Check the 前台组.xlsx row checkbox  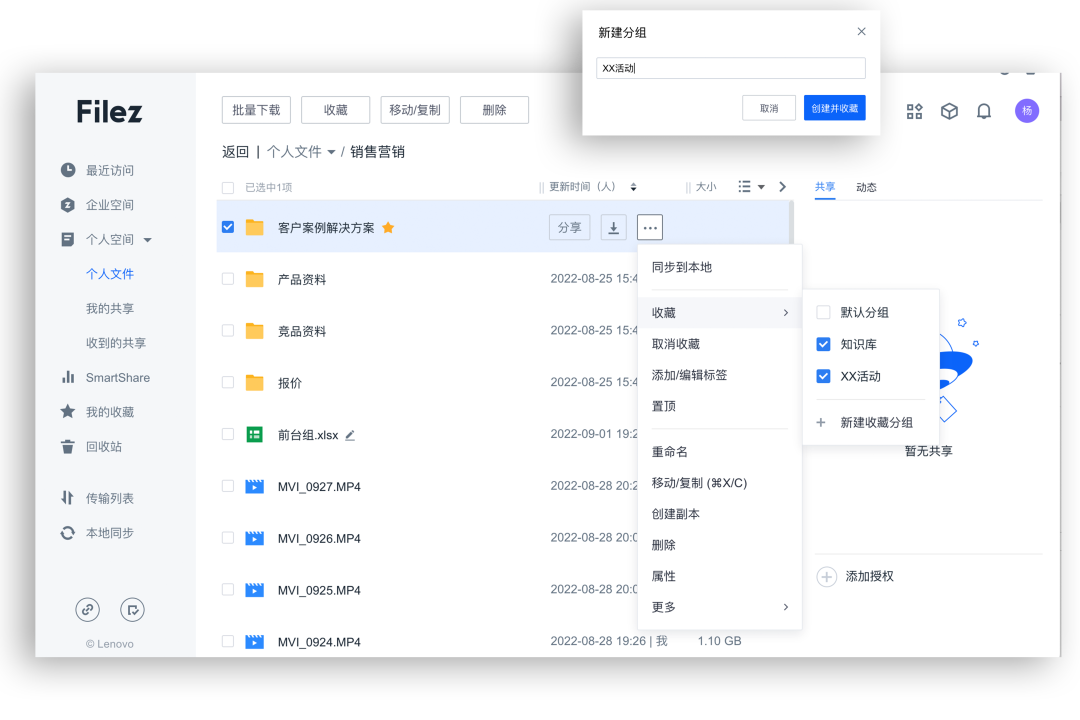tap(228, 433)
